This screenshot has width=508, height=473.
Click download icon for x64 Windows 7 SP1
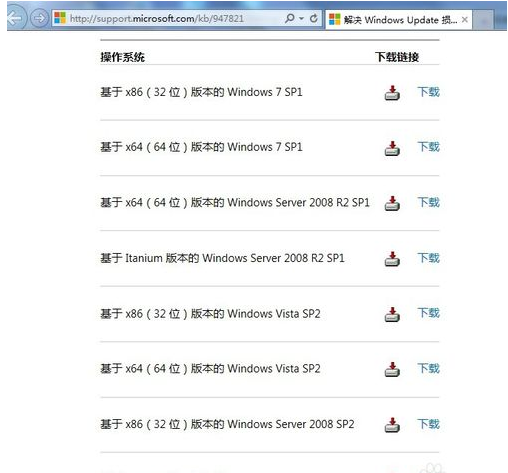(392, 148)
